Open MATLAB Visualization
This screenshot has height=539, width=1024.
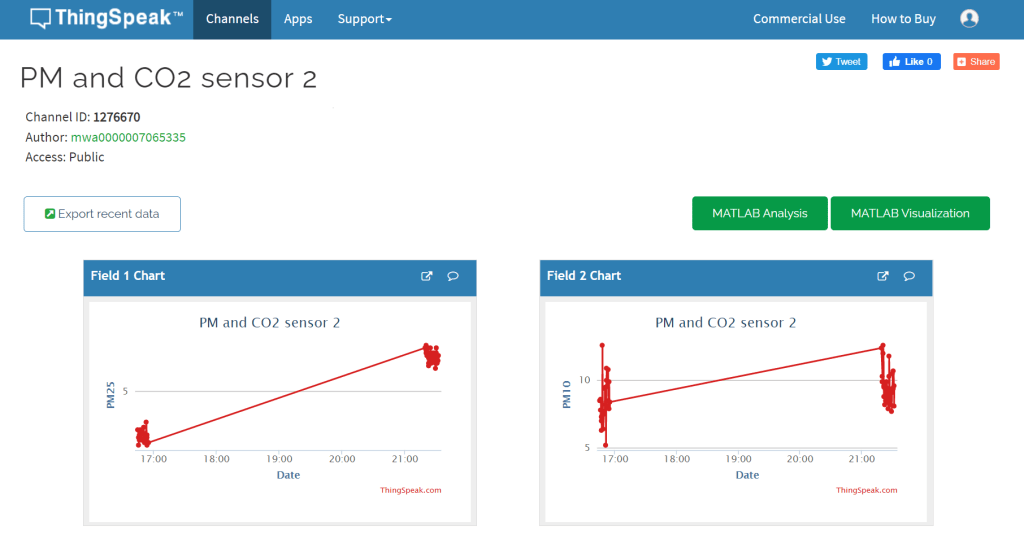tap(910, 213)
